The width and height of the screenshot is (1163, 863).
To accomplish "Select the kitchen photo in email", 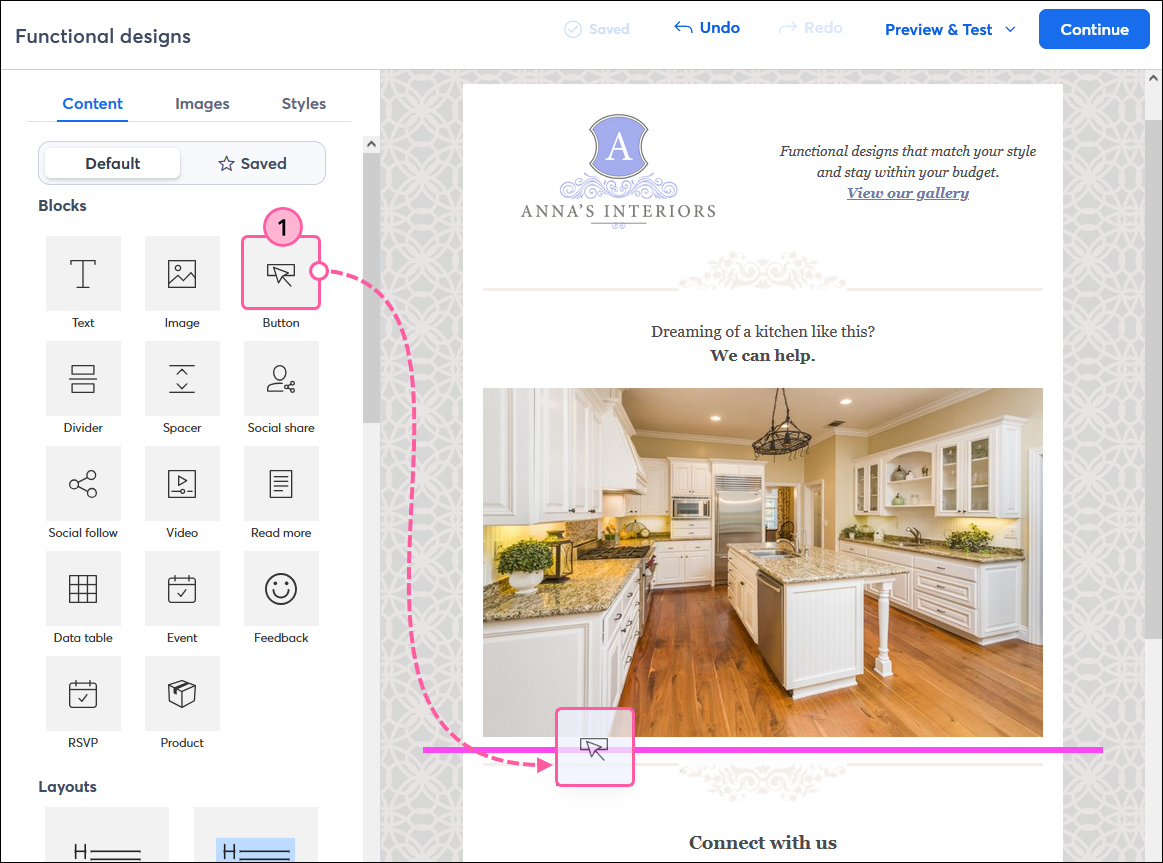I will [x=762, y=562].
